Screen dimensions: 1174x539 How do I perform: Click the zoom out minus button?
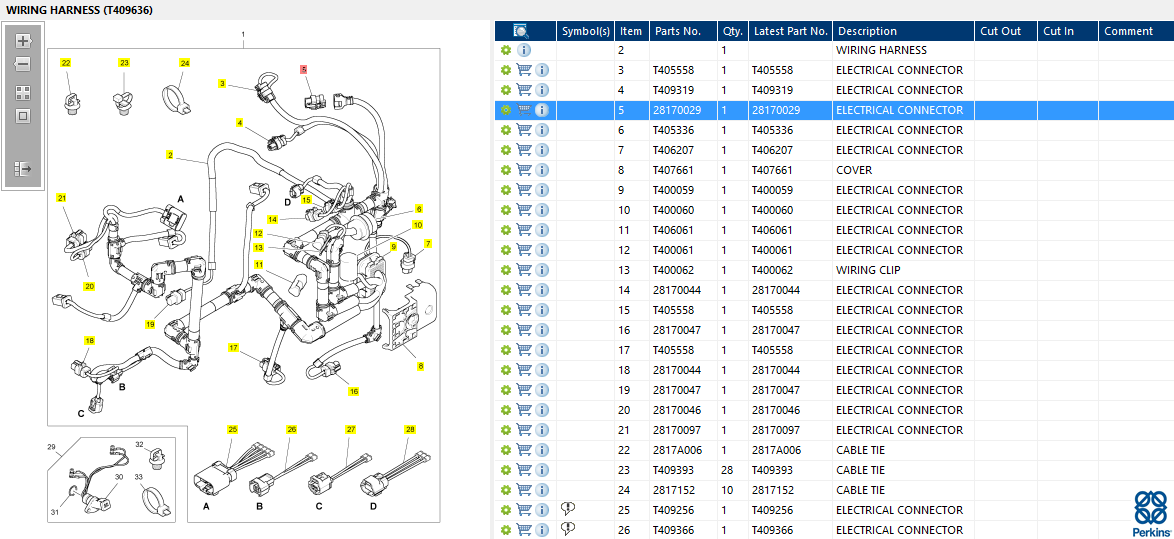click(23, 64)
